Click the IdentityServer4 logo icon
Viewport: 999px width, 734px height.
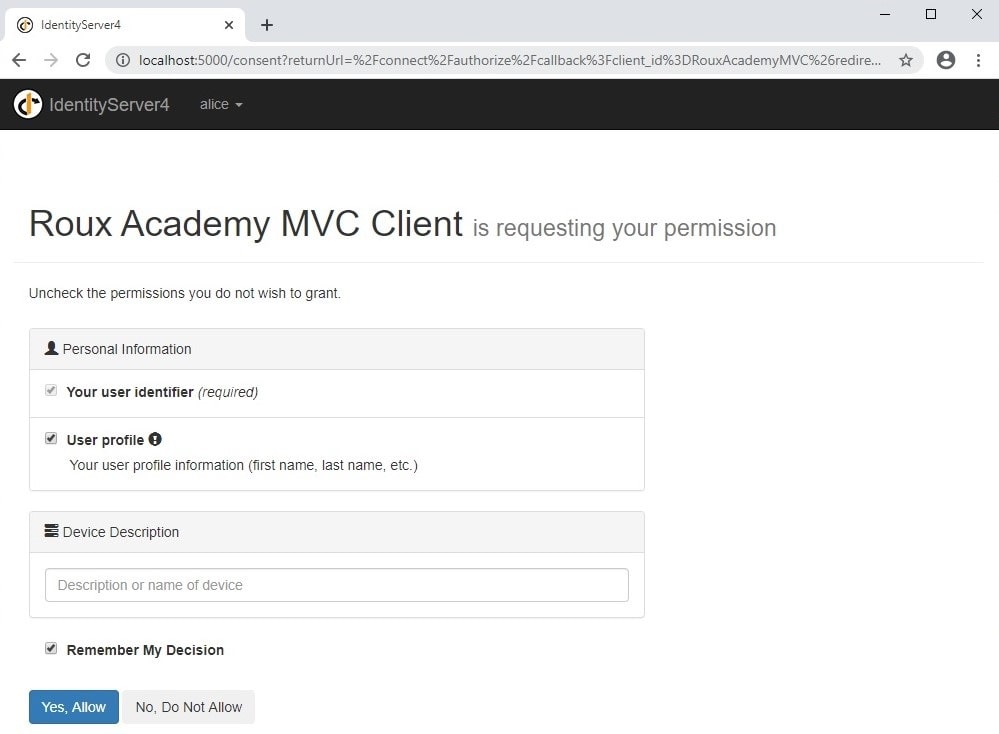pos(28,103)
